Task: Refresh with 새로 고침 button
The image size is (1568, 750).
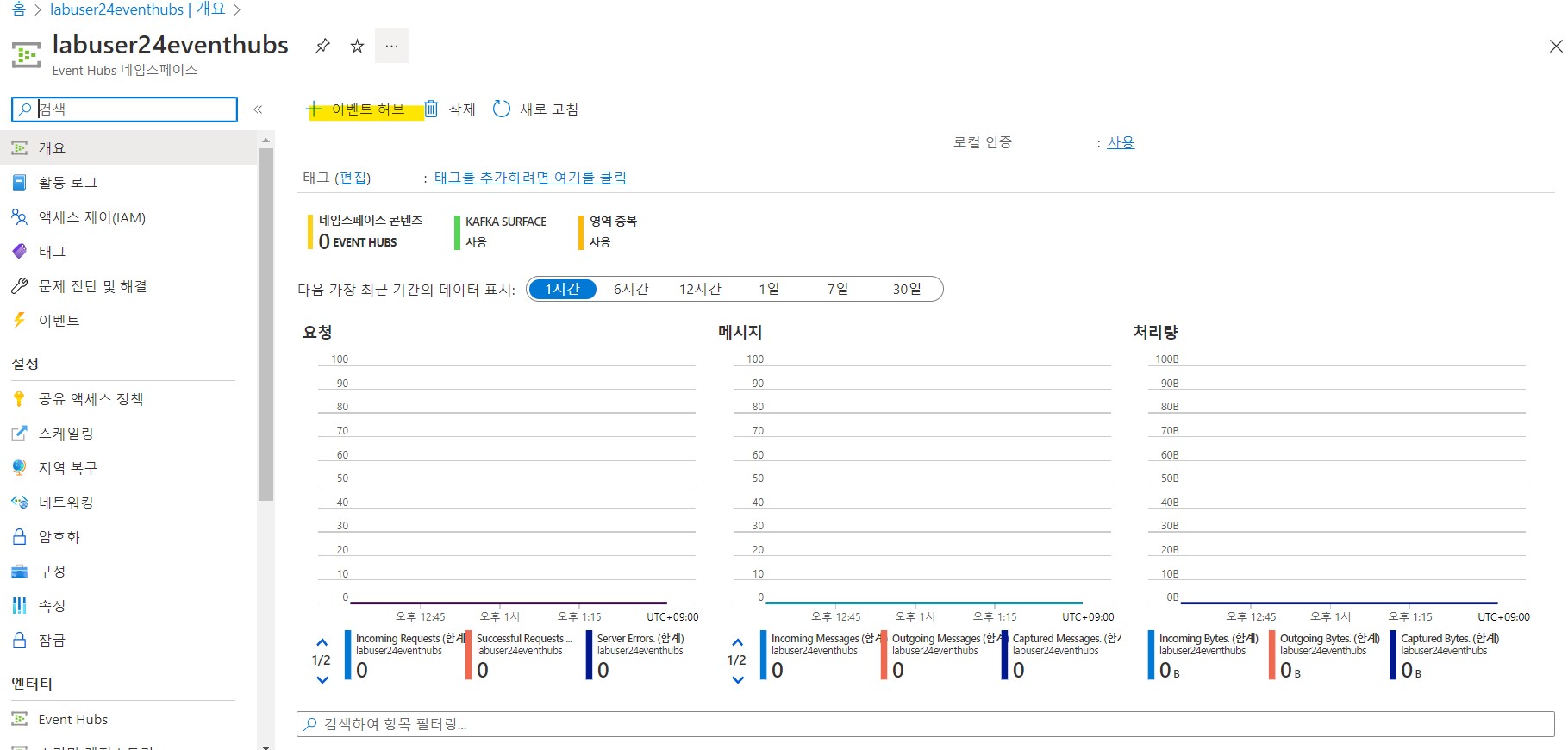Action: 535,109
